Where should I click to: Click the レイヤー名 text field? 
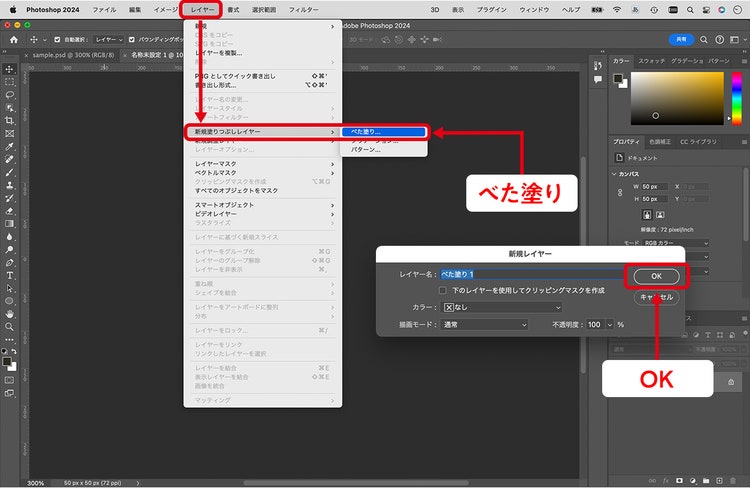click(x=532, y=274)
